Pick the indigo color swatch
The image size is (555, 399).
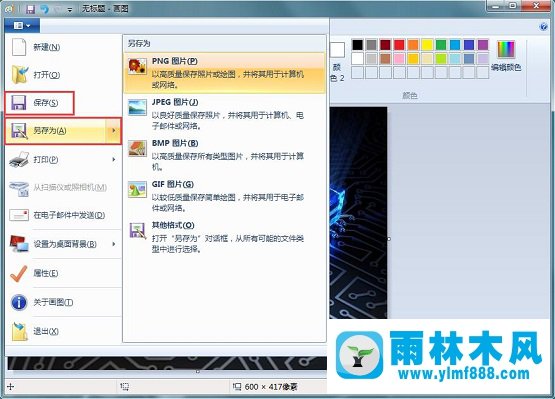[469, 45]
